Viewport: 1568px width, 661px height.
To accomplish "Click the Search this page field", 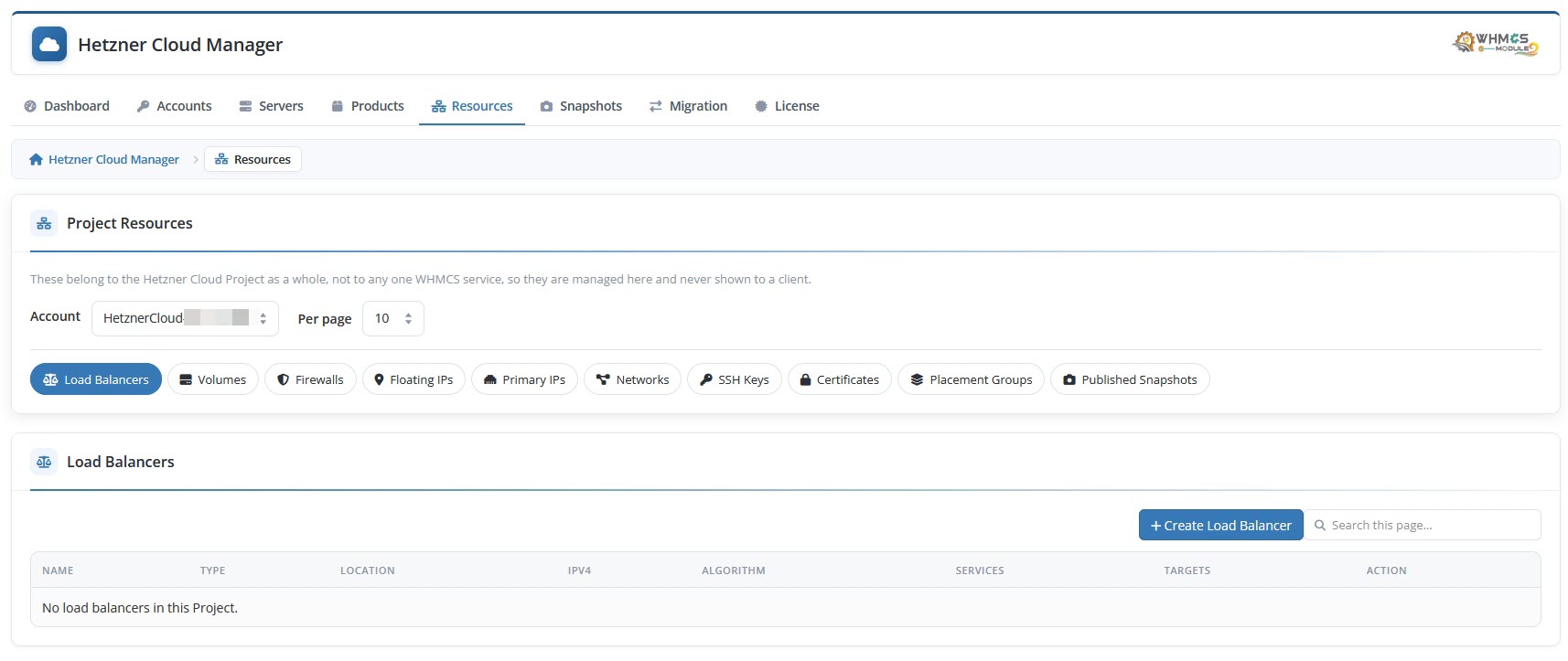I will click(x=1423, y=525).
